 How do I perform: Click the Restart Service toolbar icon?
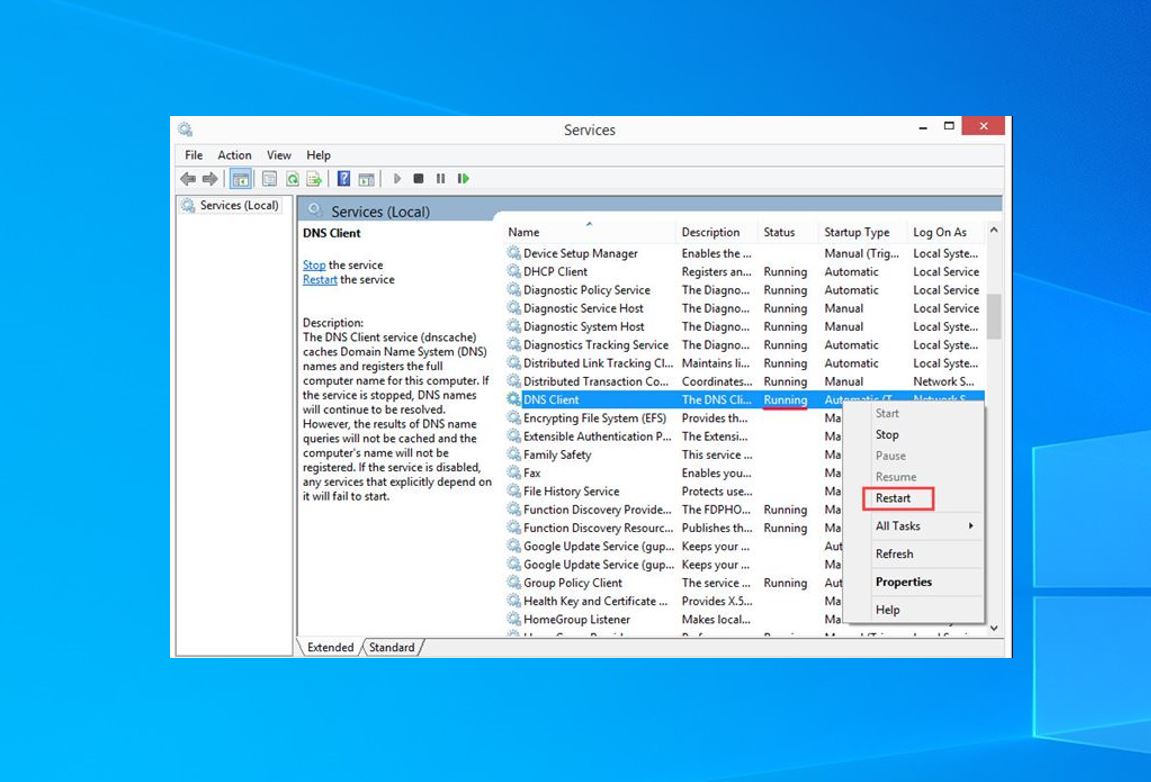coord(463,179)
